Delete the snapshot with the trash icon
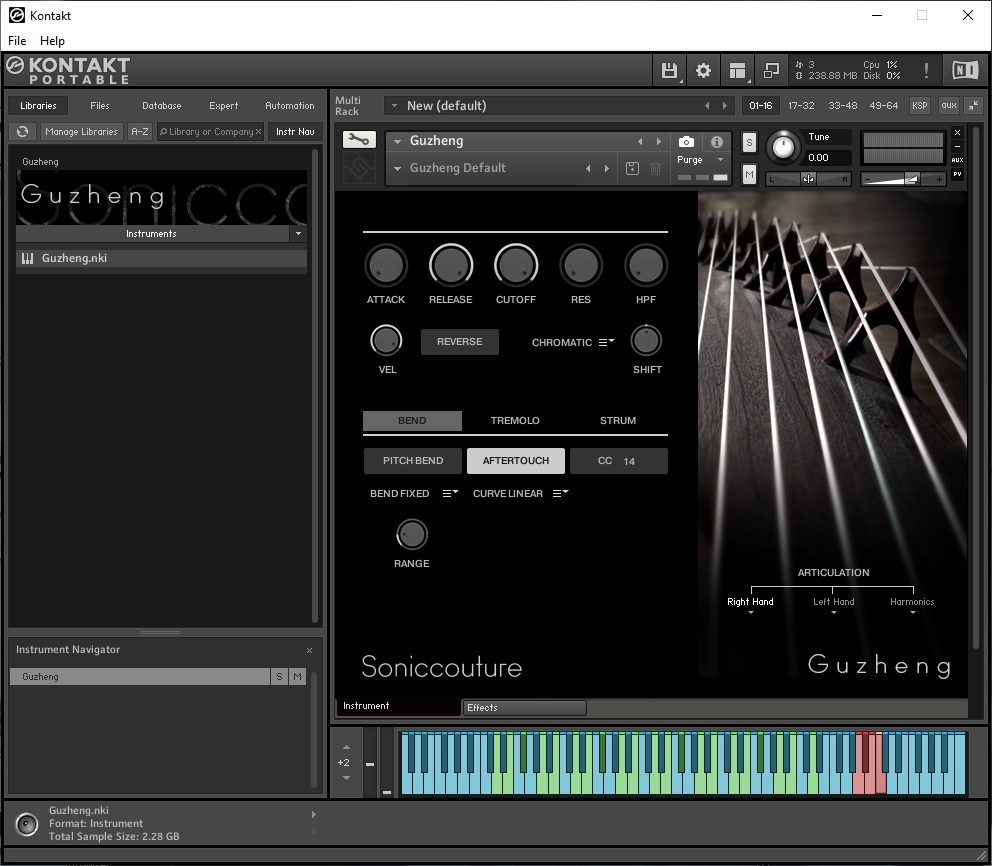Screen dimensions: 992x866 pyautogui.click(x=655, y=168)
